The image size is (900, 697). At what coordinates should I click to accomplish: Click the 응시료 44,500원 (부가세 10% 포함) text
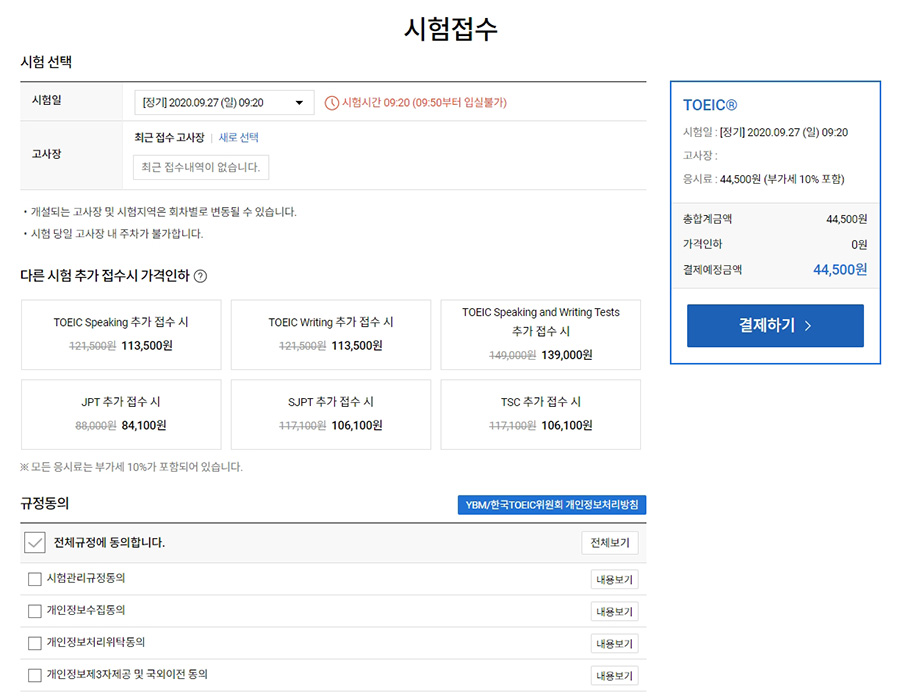[763, 179]
